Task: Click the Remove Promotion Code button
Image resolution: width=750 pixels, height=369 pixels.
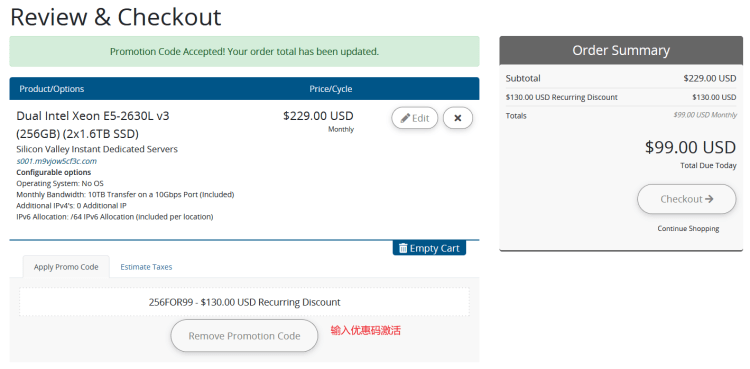Action: tap(244, 336)
